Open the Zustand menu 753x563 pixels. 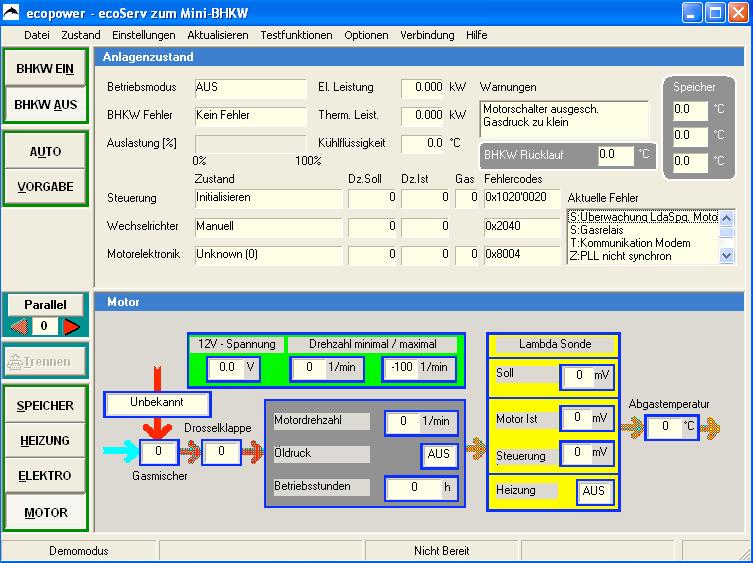pyautogui.click(x=81, y=35)
